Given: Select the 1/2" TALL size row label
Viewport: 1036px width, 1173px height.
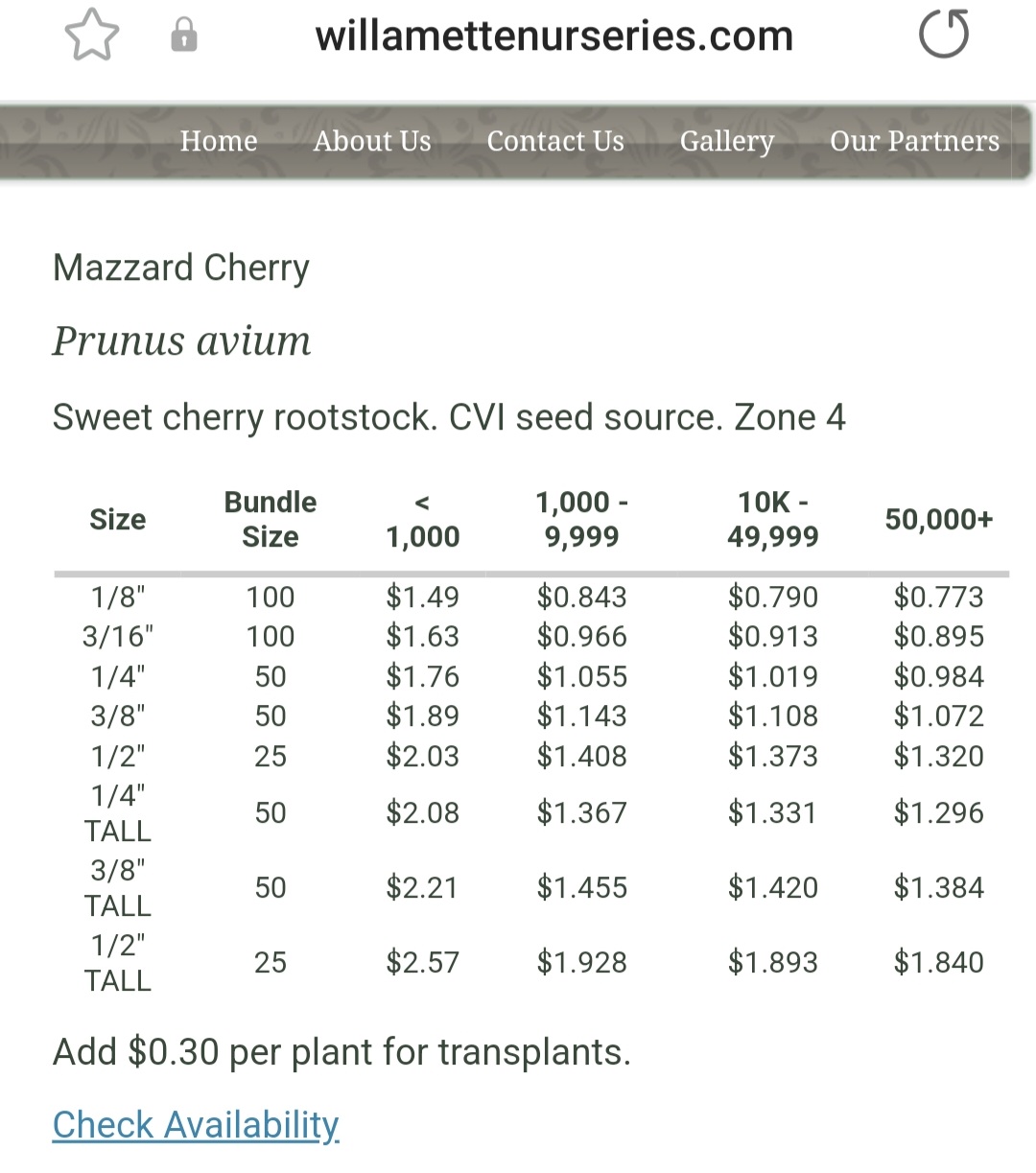Looking at the screenshot, I should [118, 963].
